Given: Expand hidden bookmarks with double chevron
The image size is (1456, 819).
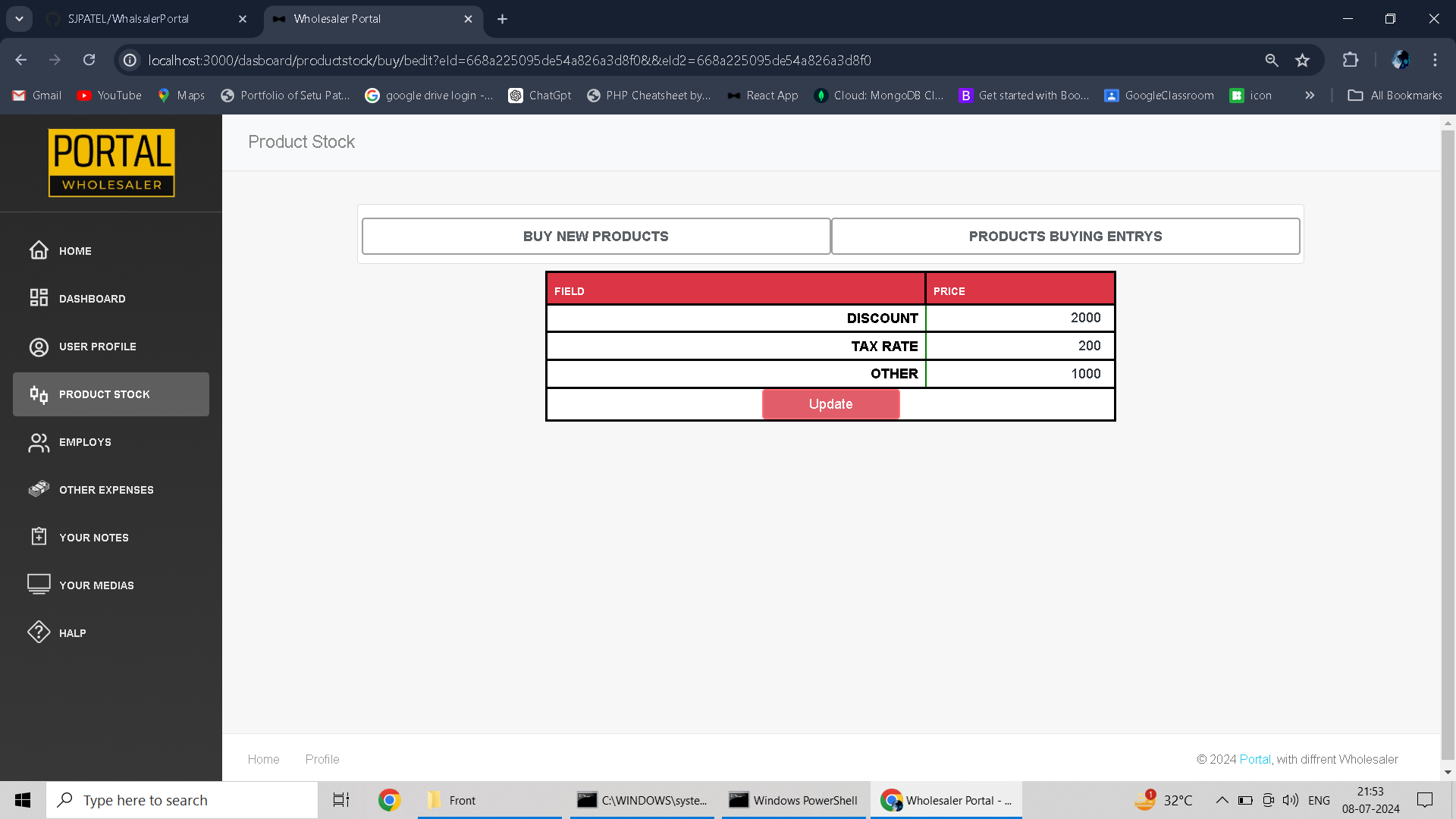Looking at the screenshot, I should (1310, 96).
